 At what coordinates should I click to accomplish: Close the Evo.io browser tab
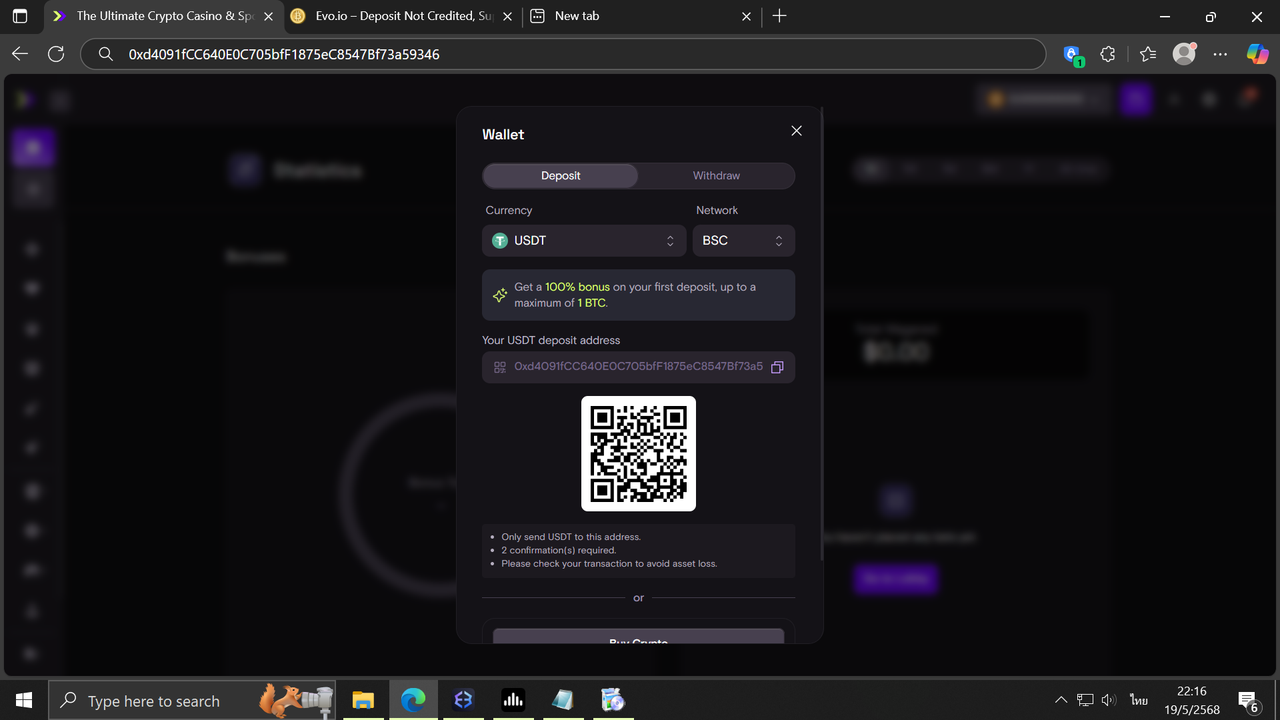[508, 16]
